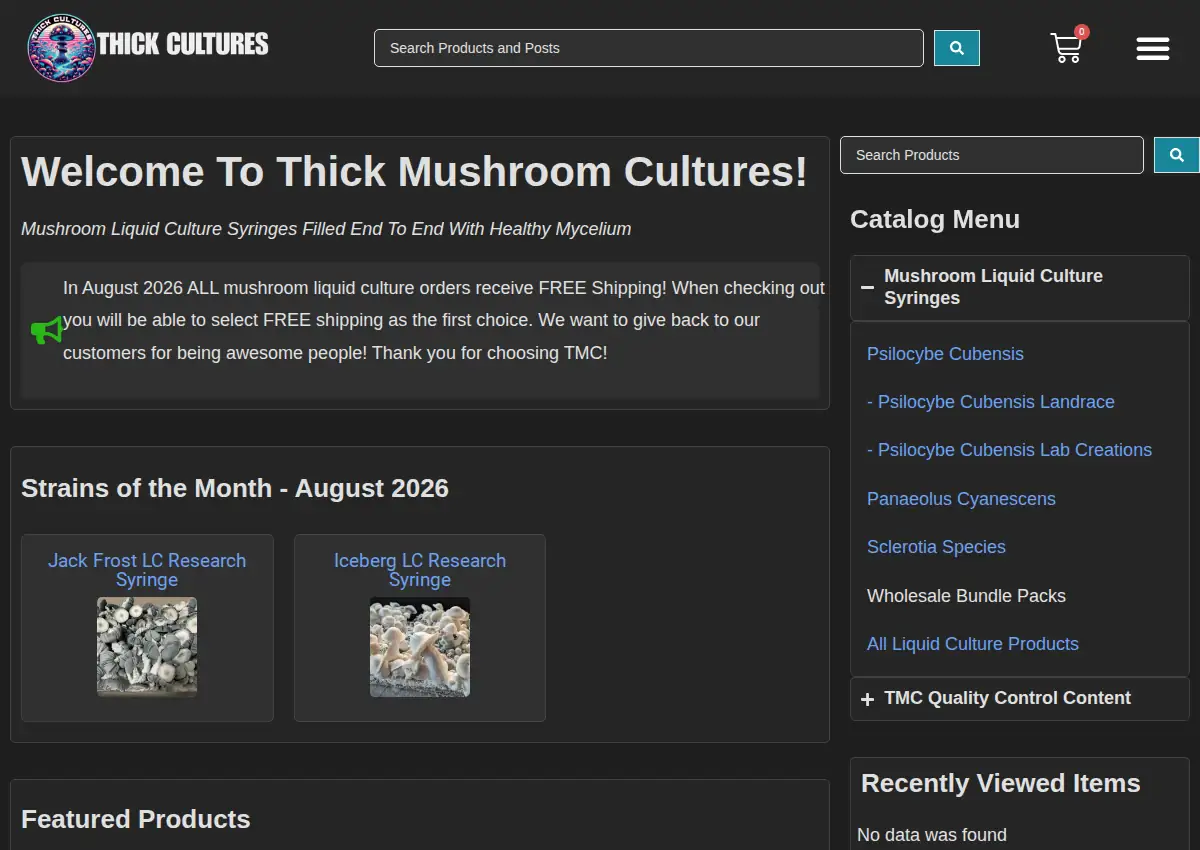The width and height of the screenshot is (1200, 850).
Task: Open the hamburger menu icon
Action: click(x=1153, y=48)
